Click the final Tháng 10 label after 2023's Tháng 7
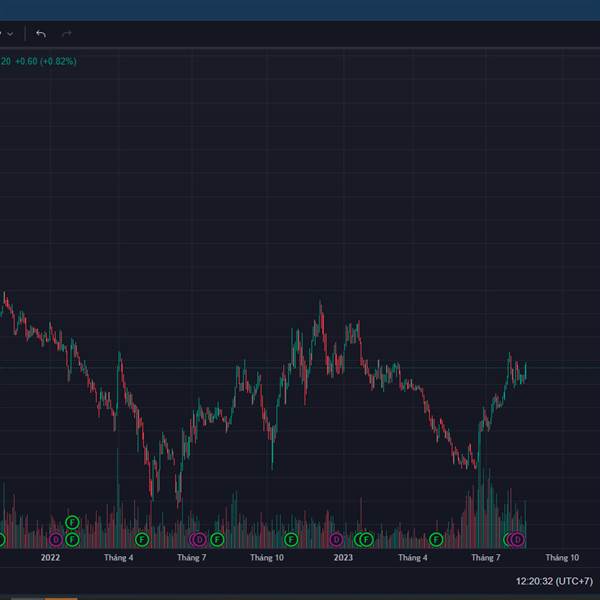600x600 pixels. [562, 558]
